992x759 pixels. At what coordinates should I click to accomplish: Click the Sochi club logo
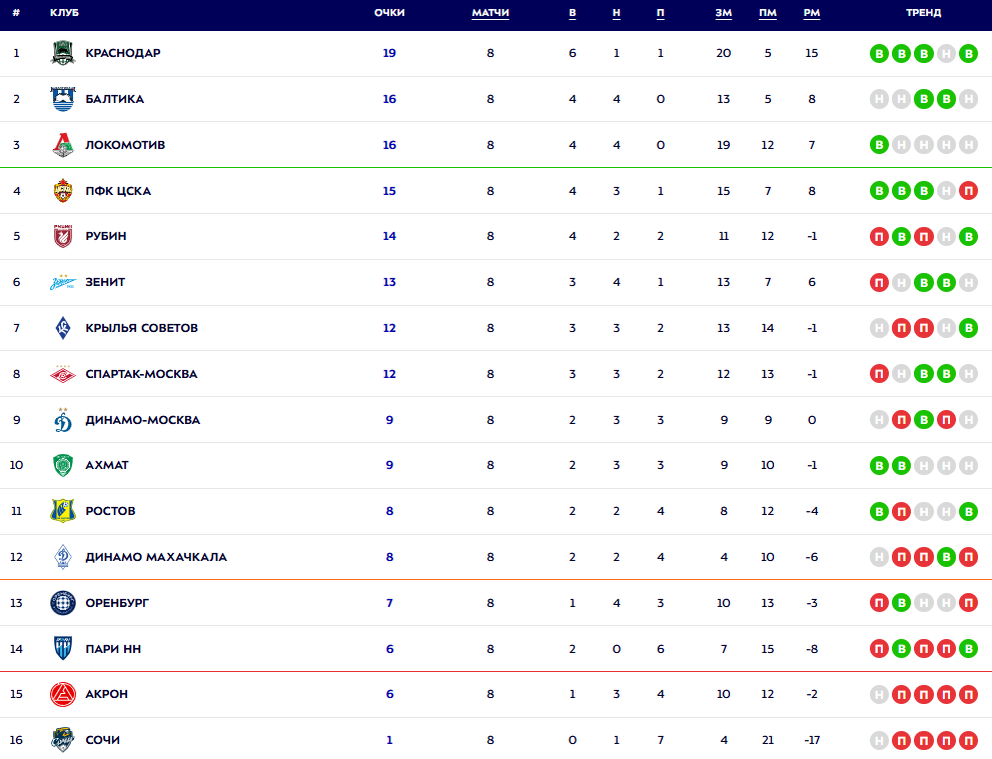pos(63,740)
